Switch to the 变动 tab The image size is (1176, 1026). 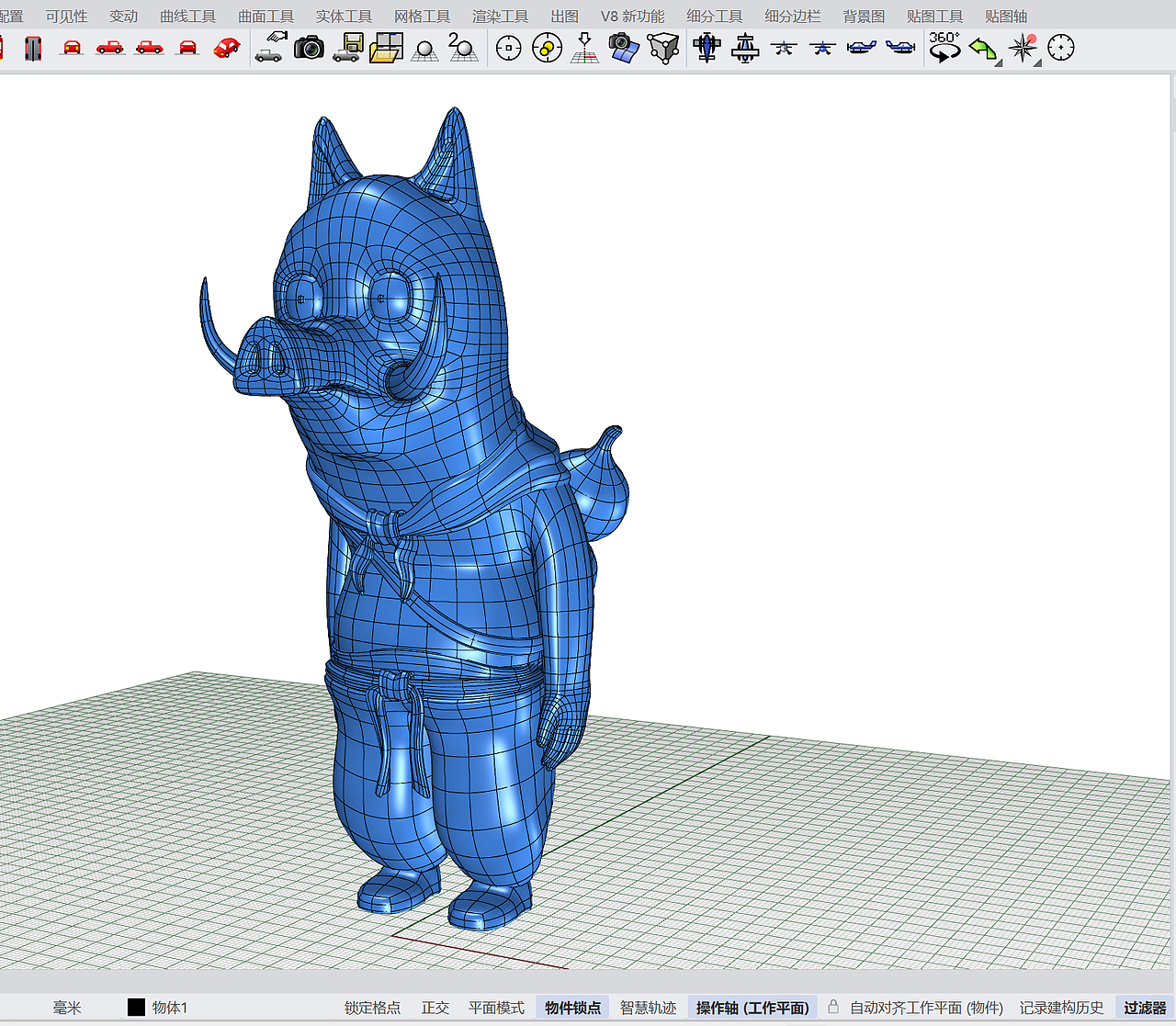pyautogui.click(x=123, y=17)
